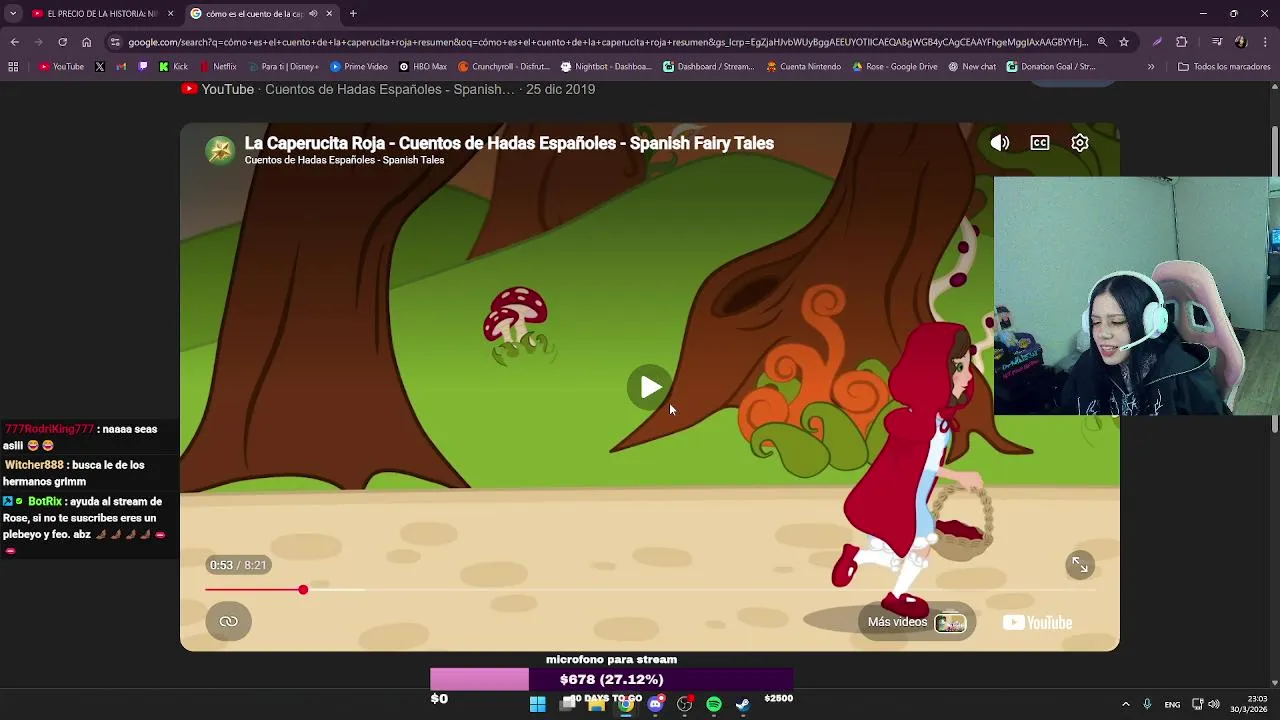Open the clock and date panel
The width and height of the screenshot is (1280, 720).
point(1248,705)
